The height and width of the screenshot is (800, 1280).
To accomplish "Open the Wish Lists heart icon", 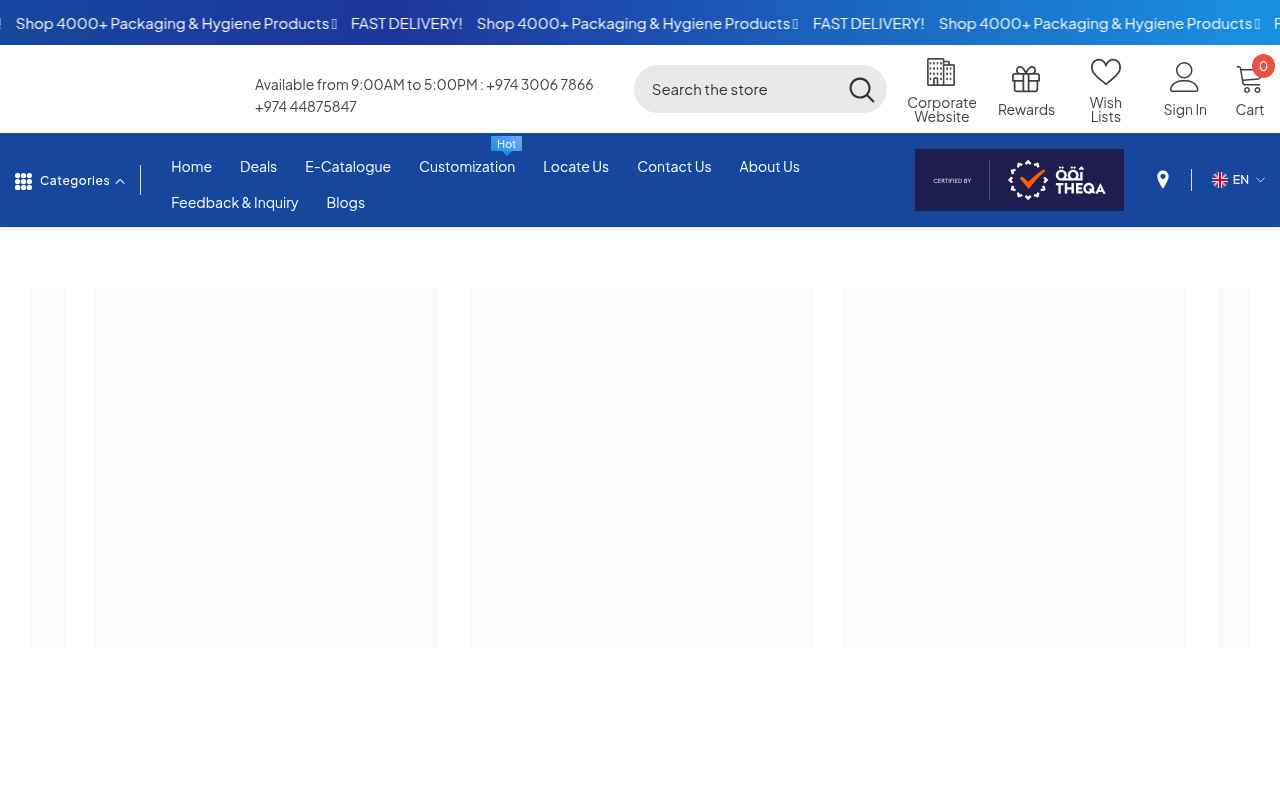I will point(1106,72).
